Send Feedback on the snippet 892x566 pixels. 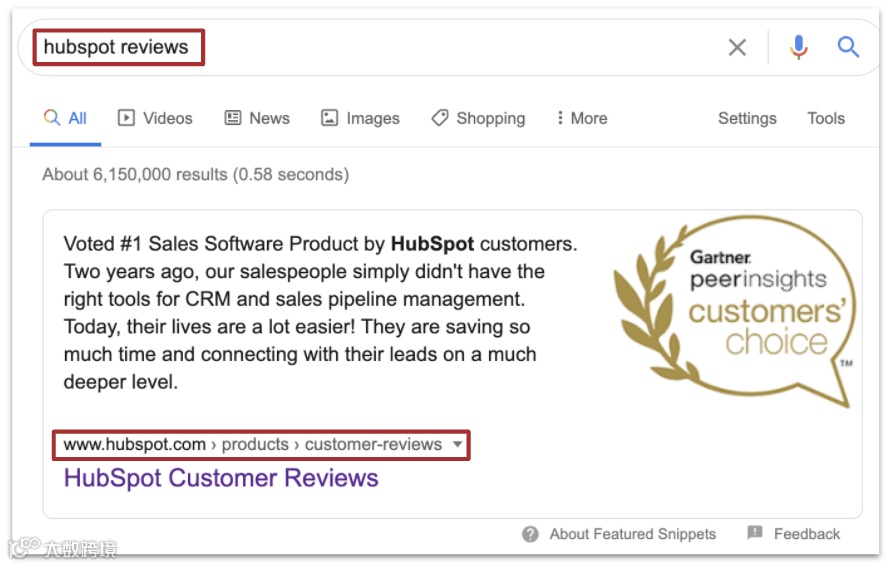click(807, 534)
